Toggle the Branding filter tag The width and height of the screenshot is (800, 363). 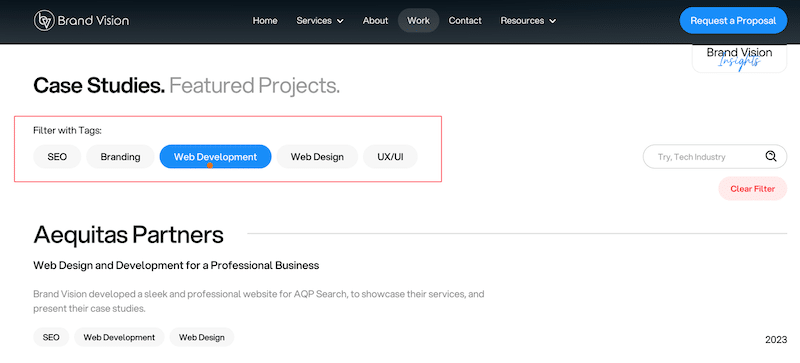coord(120,157)
